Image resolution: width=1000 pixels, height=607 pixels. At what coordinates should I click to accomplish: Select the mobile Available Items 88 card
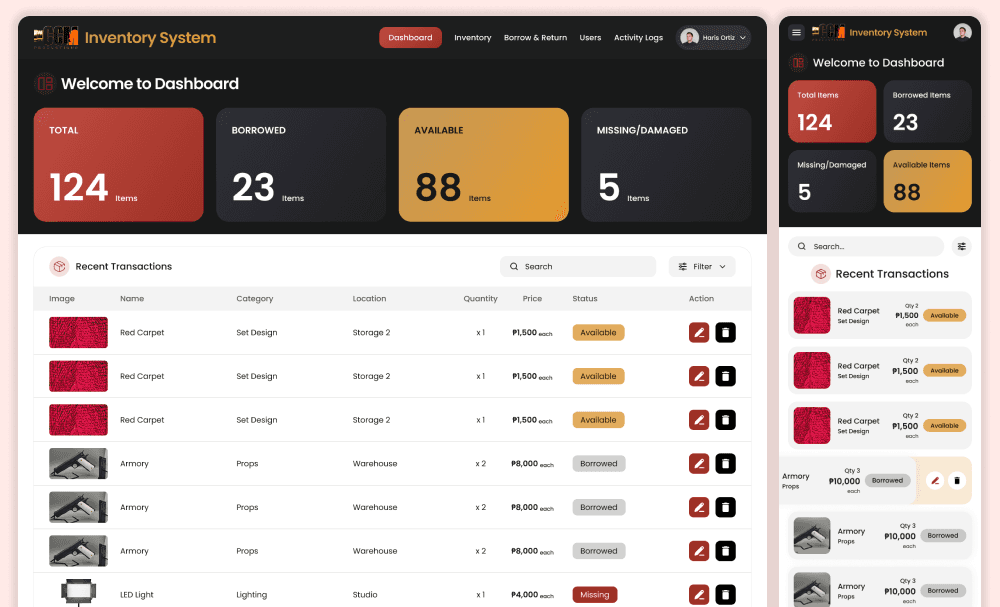pyautogui.click(x=927, y=181)
